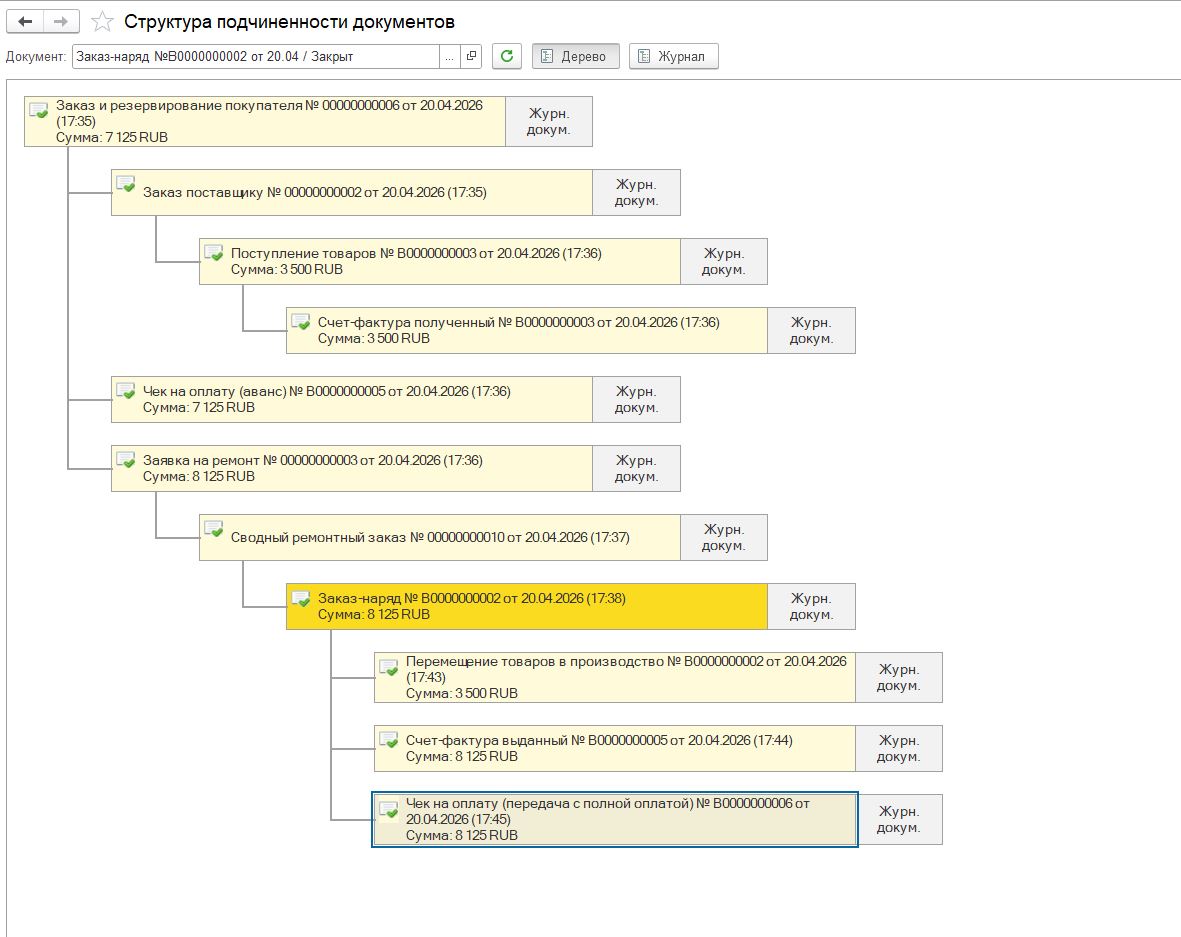Click the forward navigation arrow
Screen dimensions: 1181x937
point(60,21)
